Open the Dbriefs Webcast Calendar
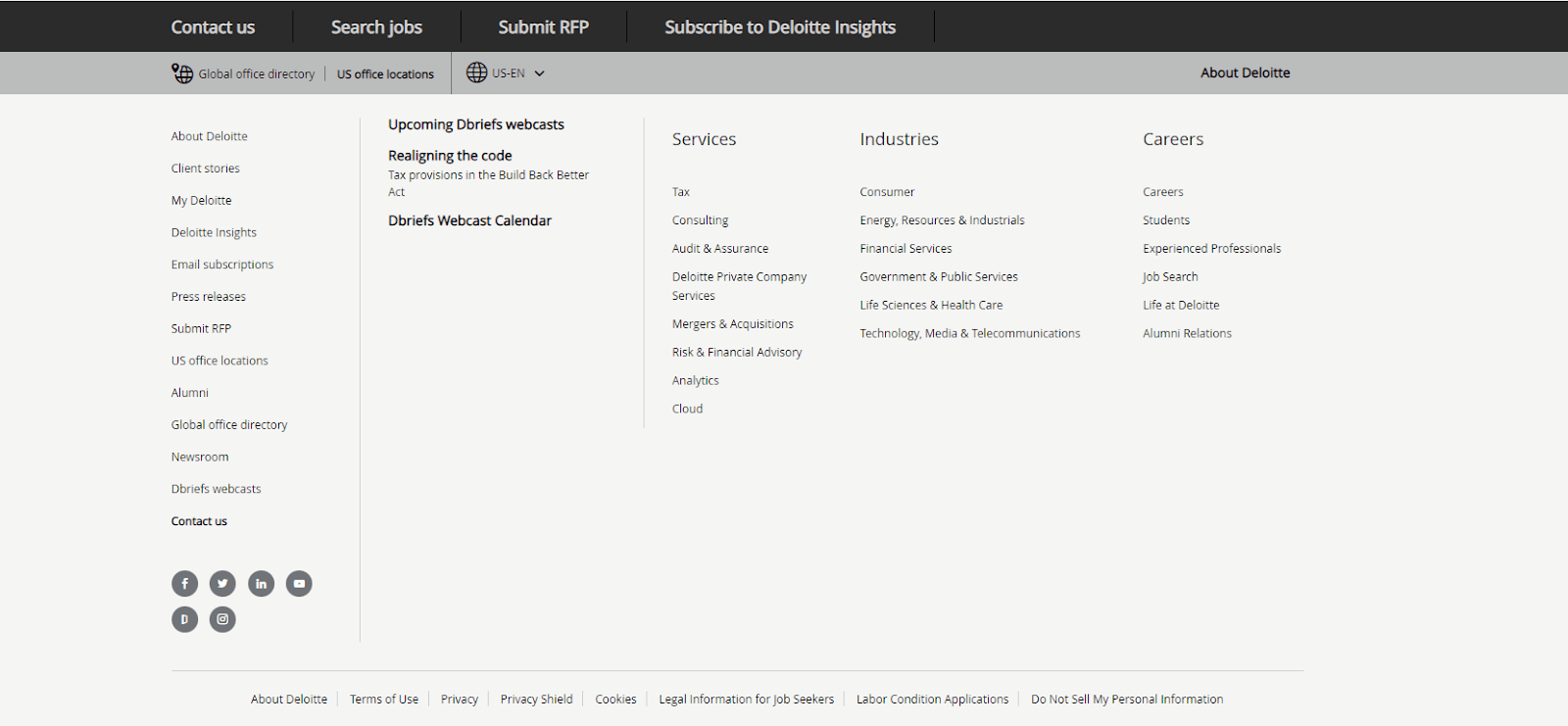Image resolution: width=1568 pixels, height=726 pixels. tap(469, 220)
